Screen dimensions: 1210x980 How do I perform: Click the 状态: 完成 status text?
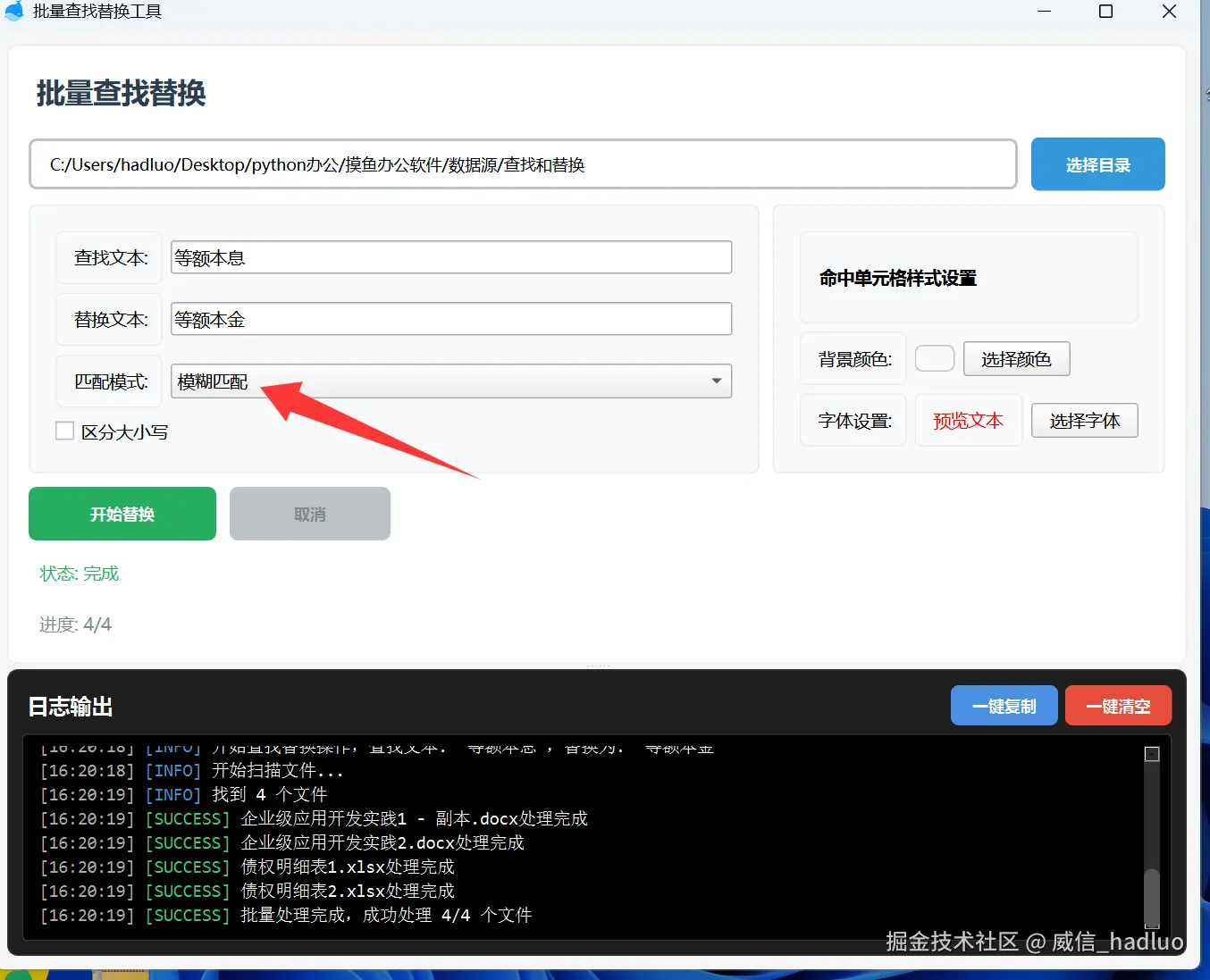tap(80, 574)
